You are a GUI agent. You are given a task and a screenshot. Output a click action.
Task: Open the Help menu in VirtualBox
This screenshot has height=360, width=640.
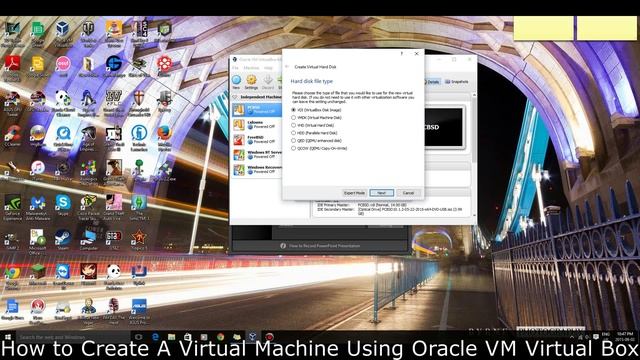pyautogui.click(x=268, y=68)
